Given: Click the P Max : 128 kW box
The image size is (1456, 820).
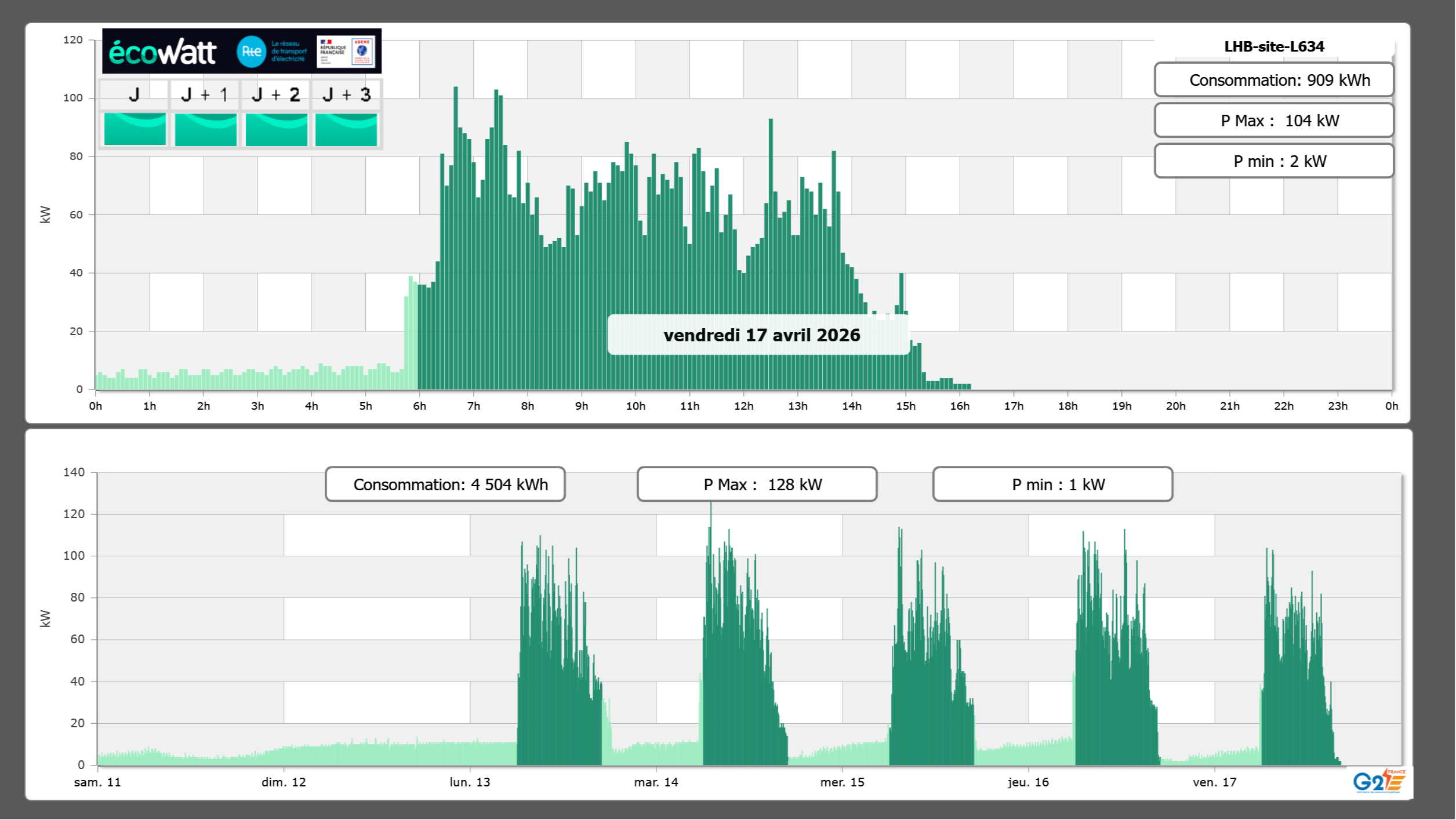Looking at the screenshot, I should tap(757, 484).
